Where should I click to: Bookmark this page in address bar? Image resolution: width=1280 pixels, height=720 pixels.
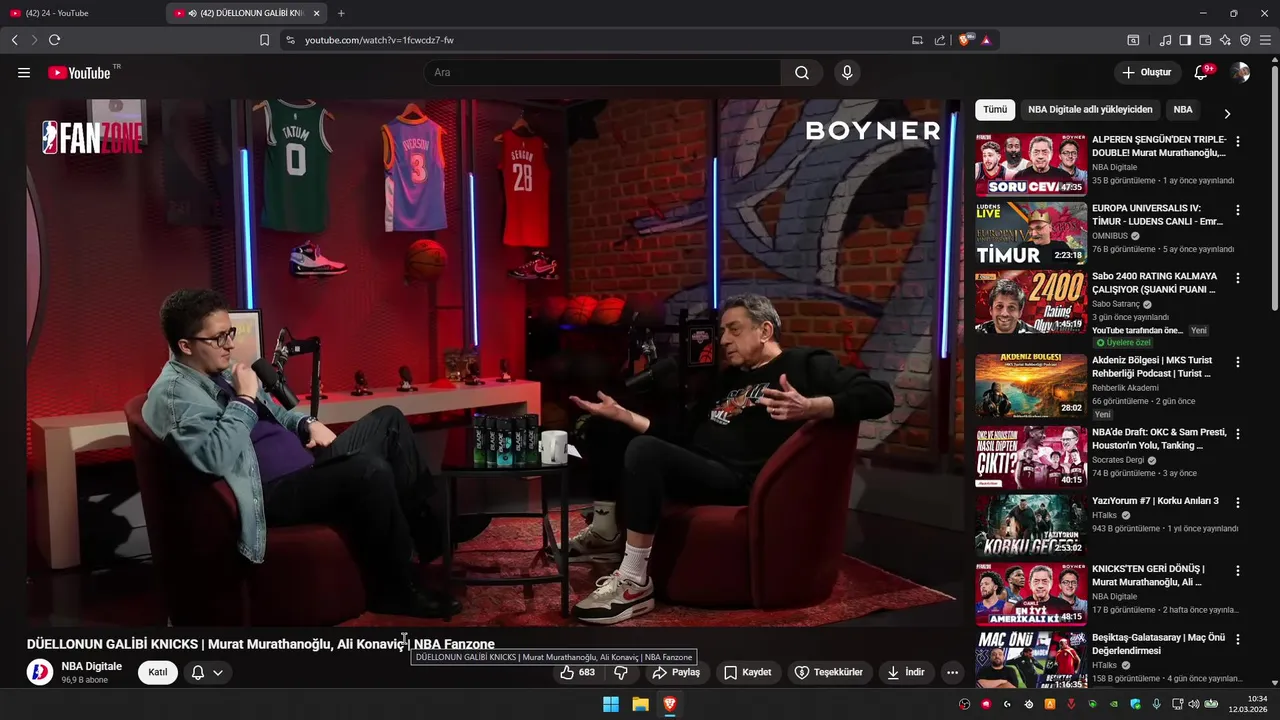tap(264, 40)
